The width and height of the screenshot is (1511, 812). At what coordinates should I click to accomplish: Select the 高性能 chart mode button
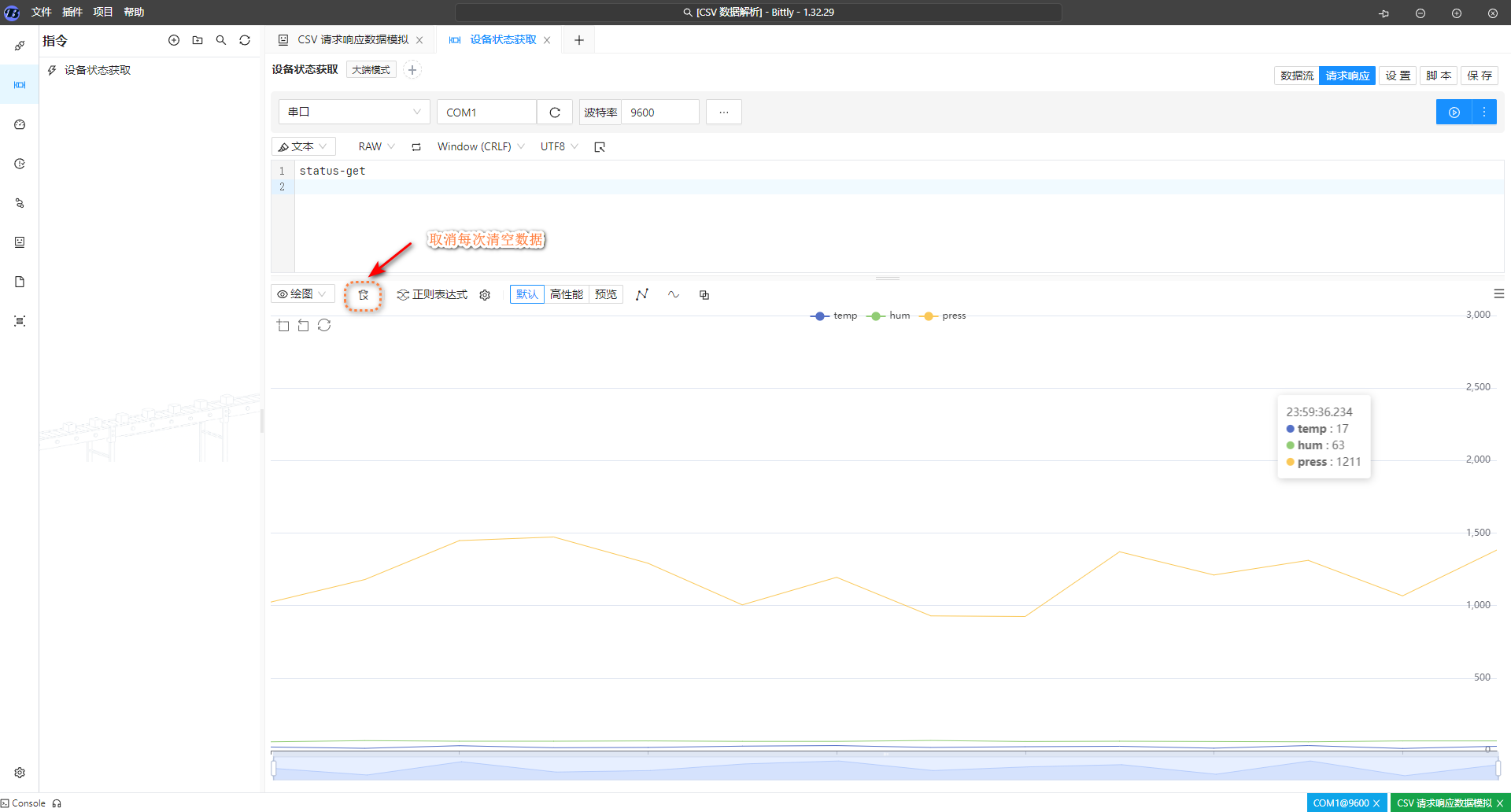tap(567, 294)
